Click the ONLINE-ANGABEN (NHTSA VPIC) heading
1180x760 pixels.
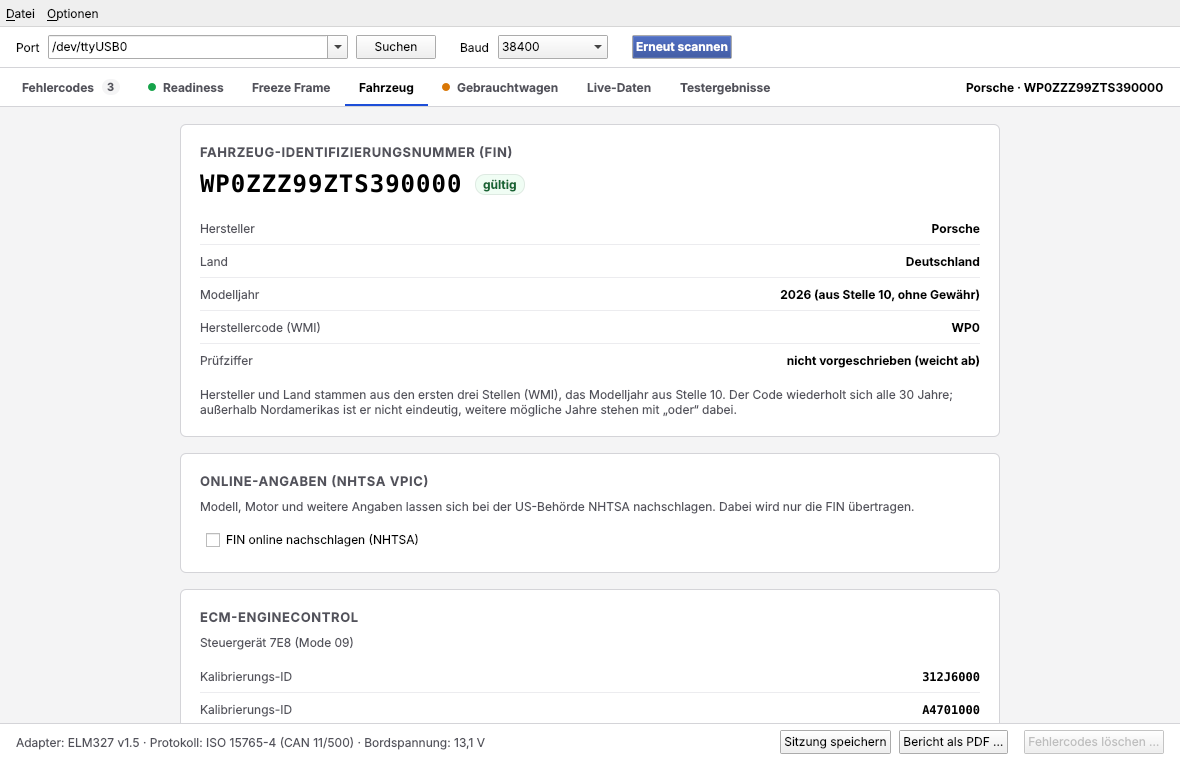pyautogui.click(x=314, y=481)
